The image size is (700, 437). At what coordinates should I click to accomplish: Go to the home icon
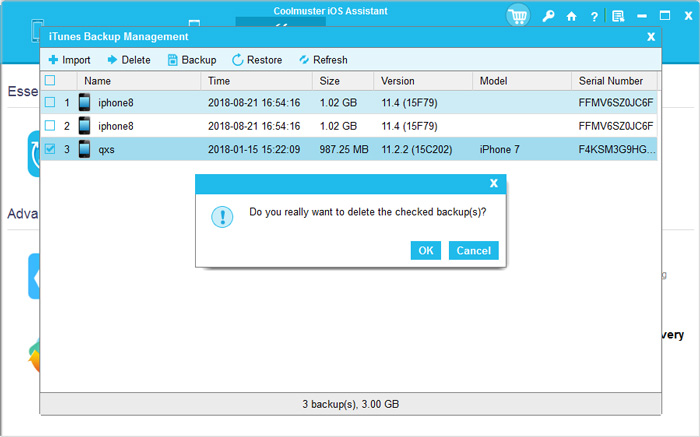pos(571,17)
